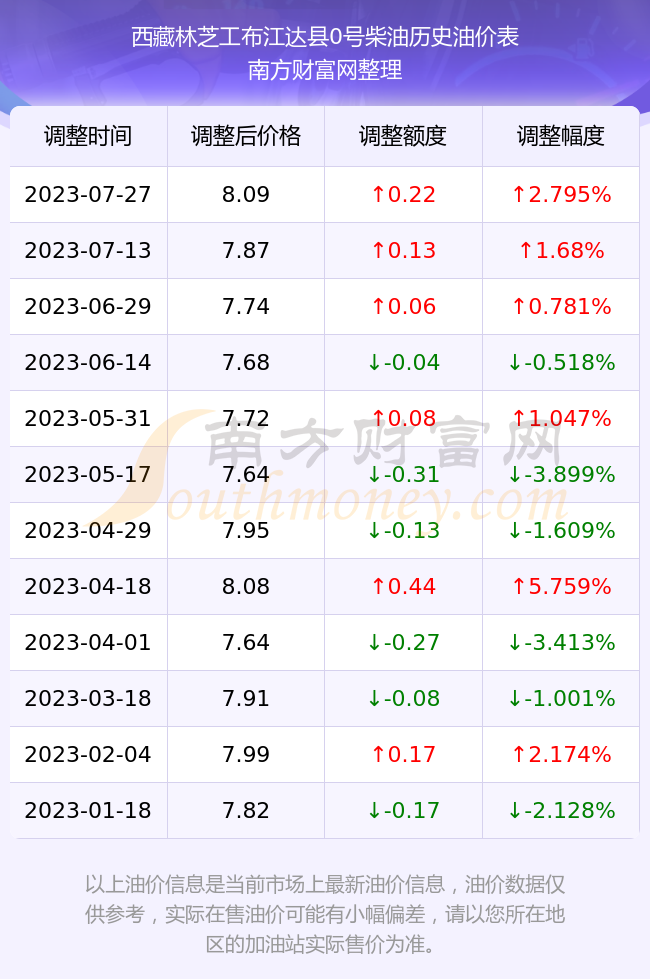Select the 2023-07-27 date cell

pos(88,194)
